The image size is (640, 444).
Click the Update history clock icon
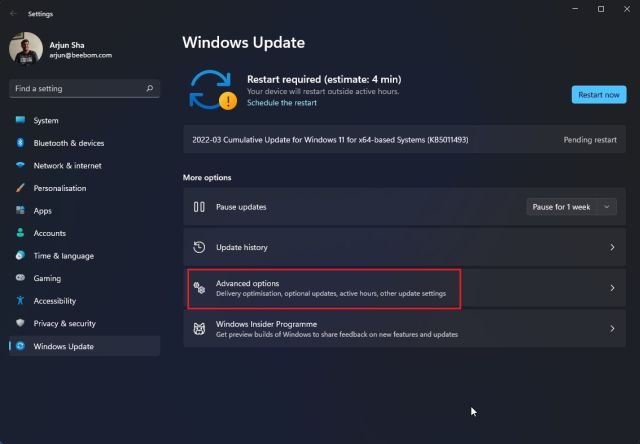pos(199,247)
